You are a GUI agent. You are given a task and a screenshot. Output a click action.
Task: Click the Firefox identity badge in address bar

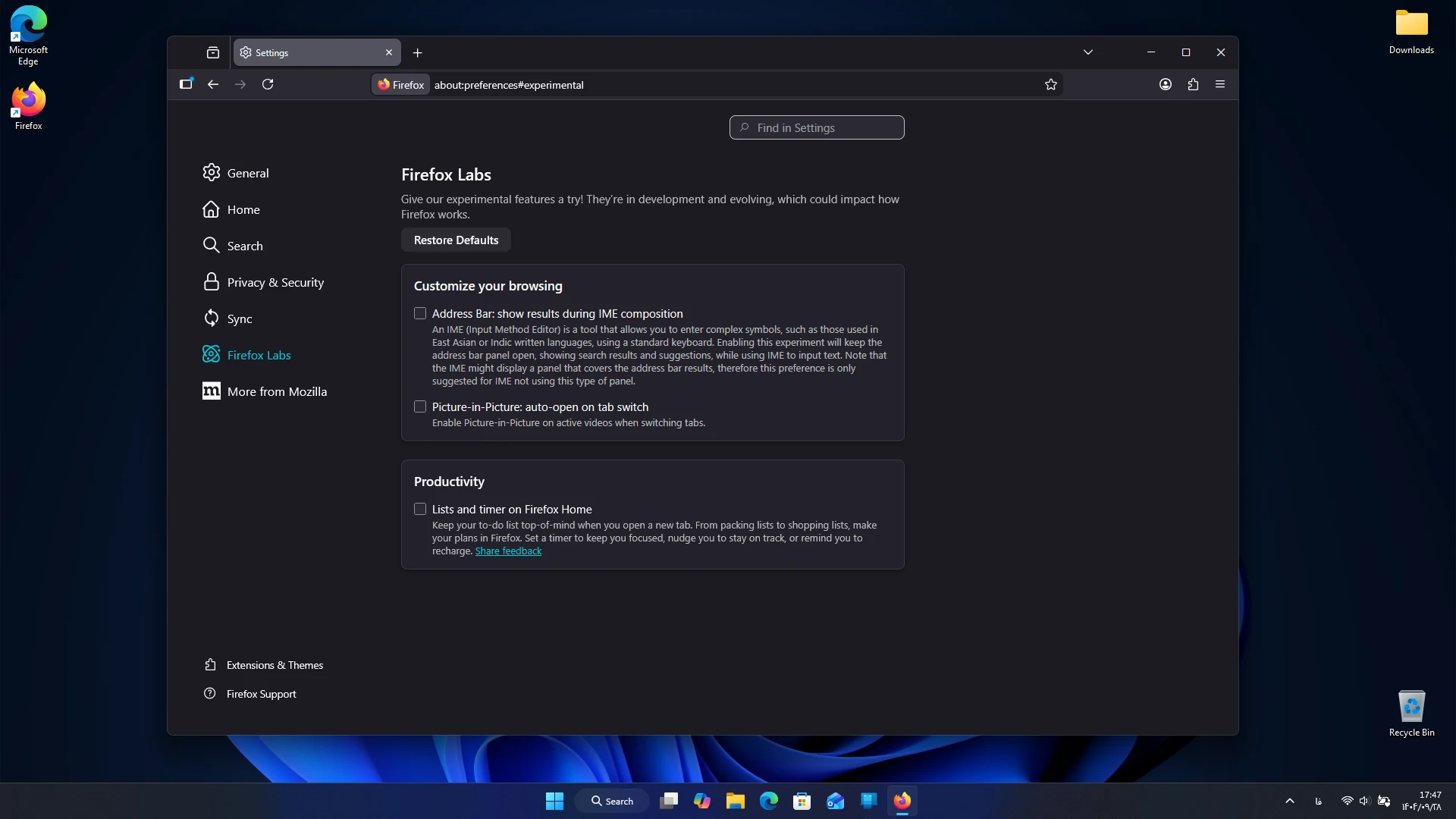(x=401, y=84)
